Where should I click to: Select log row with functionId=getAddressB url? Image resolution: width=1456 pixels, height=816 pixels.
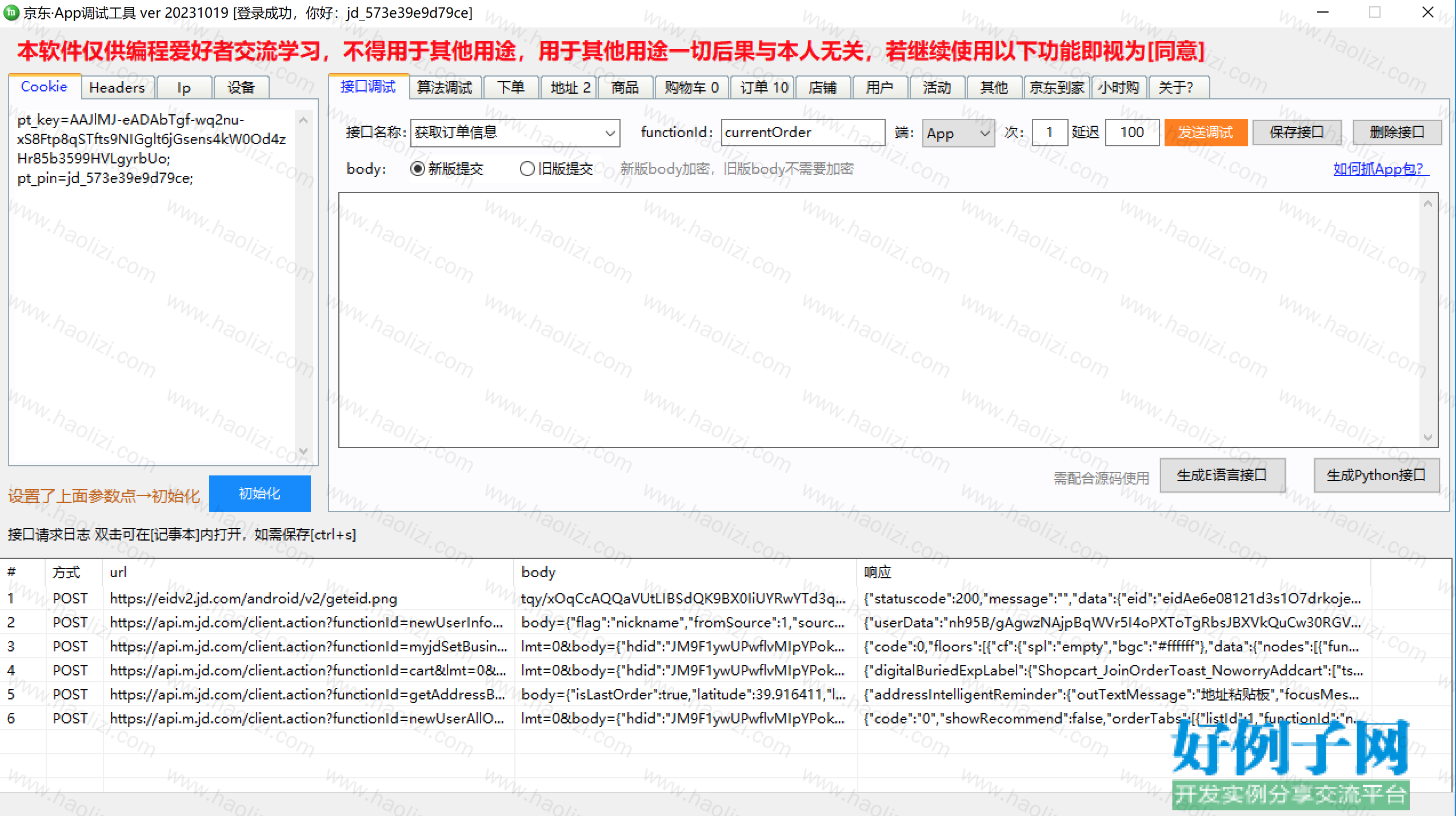coord(686,694)
